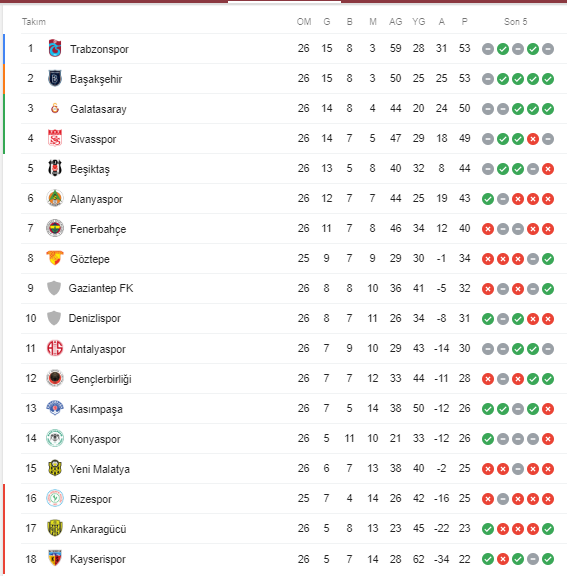Click the Galatasaray logo icon

55,108
